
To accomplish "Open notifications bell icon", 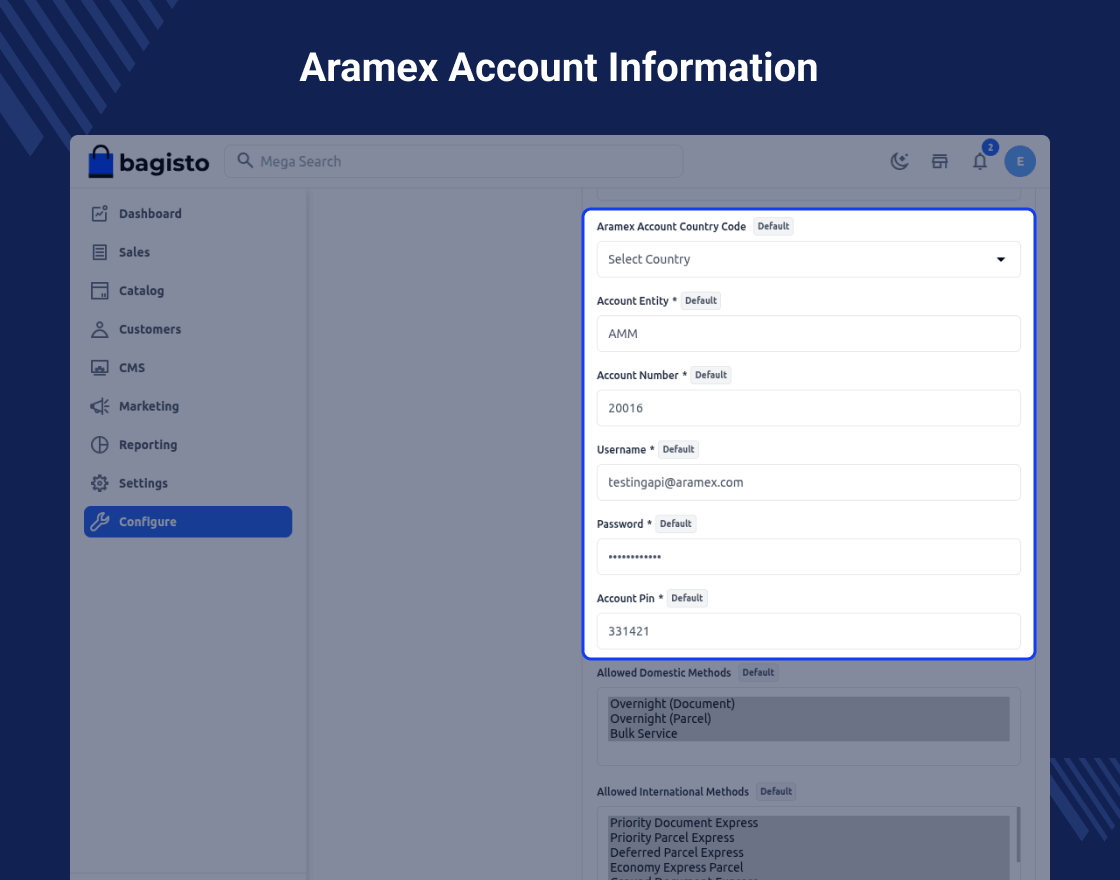I will click(980, 161).
